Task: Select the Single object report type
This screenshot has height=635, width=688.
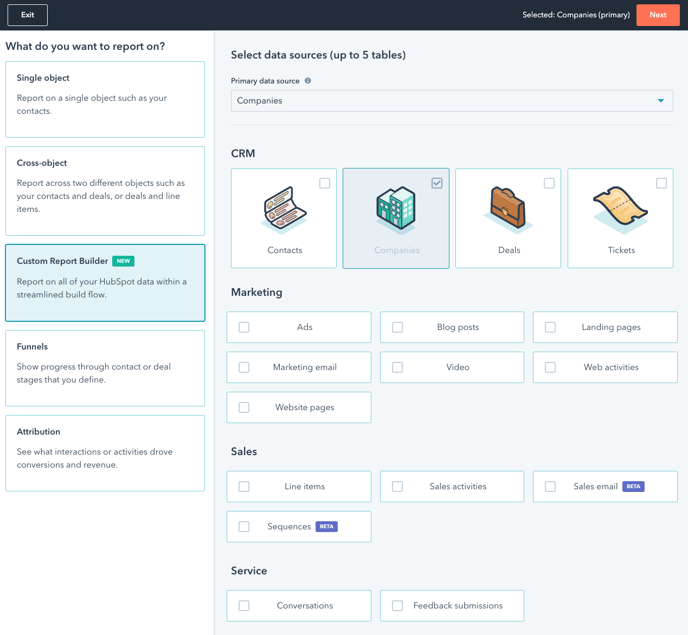Action: click(105, 99)
